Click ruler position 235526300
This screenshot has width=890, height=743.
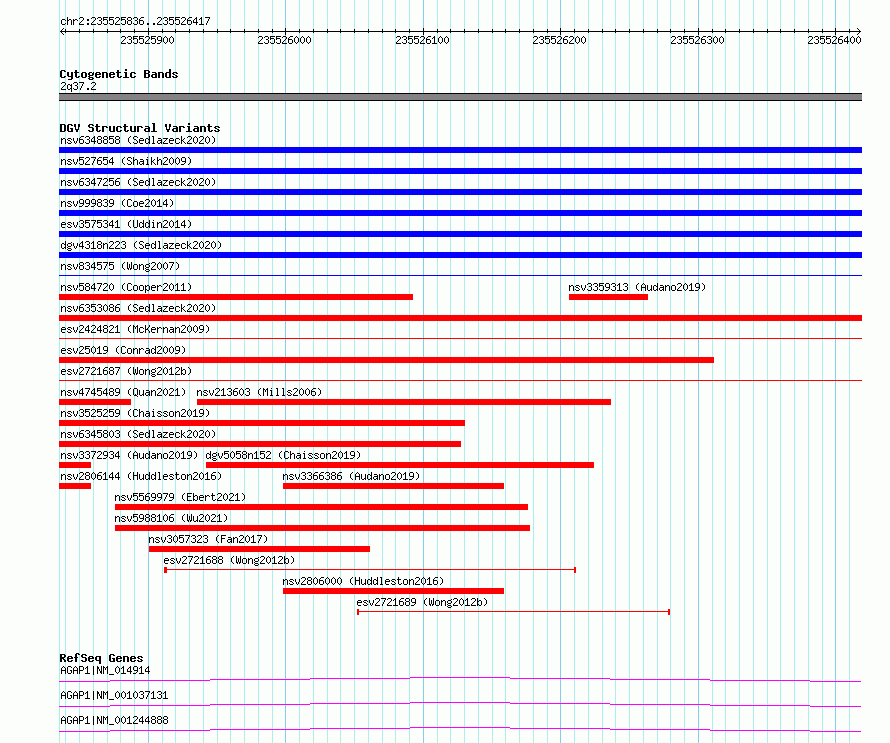pyautogui.click(x=697, y=40)
